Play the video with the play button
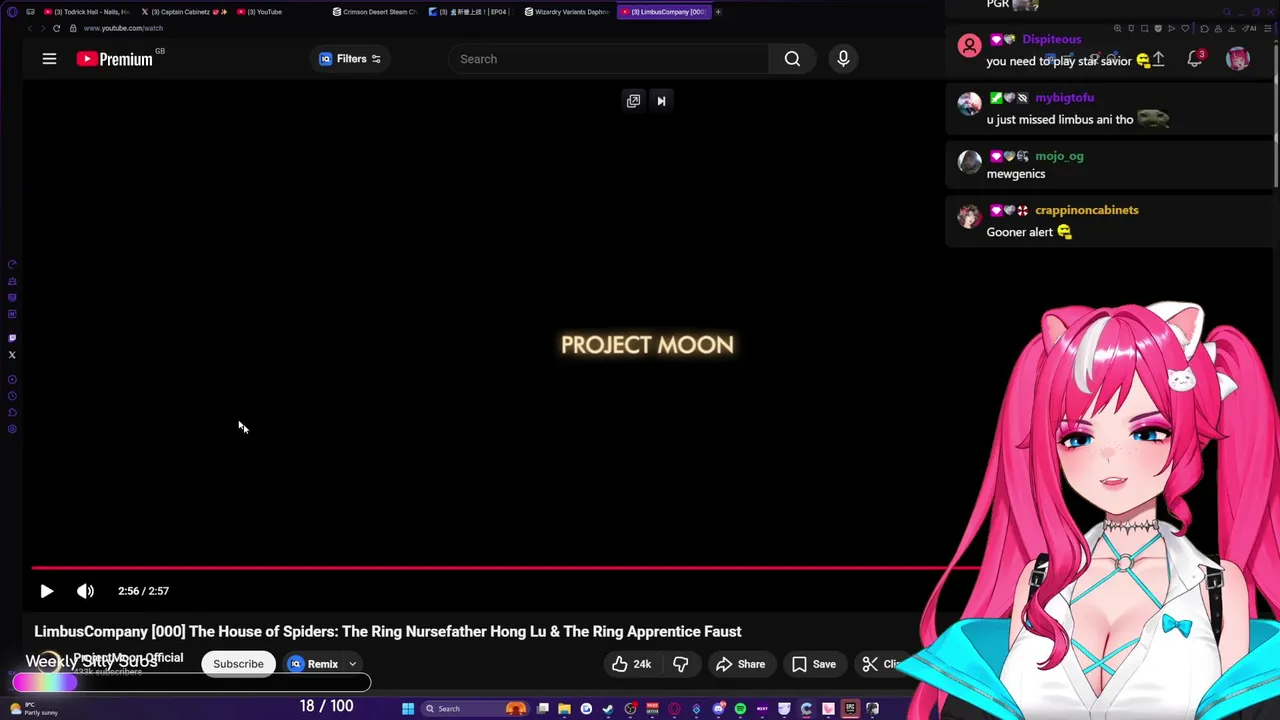This screenshot has width=1280, height=720. (46, 591)
